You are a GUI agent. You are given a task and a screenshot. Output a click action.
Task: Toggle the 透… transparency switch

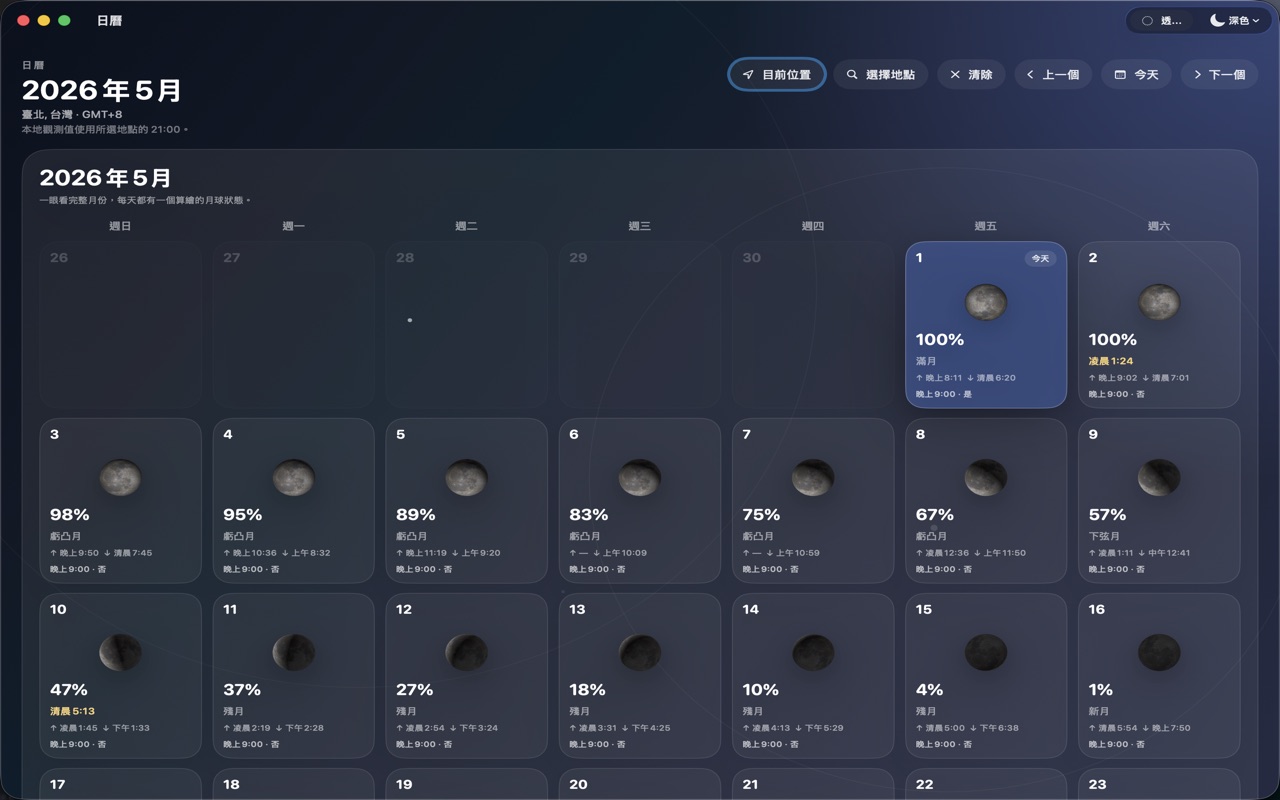(x=1162, y=21)
